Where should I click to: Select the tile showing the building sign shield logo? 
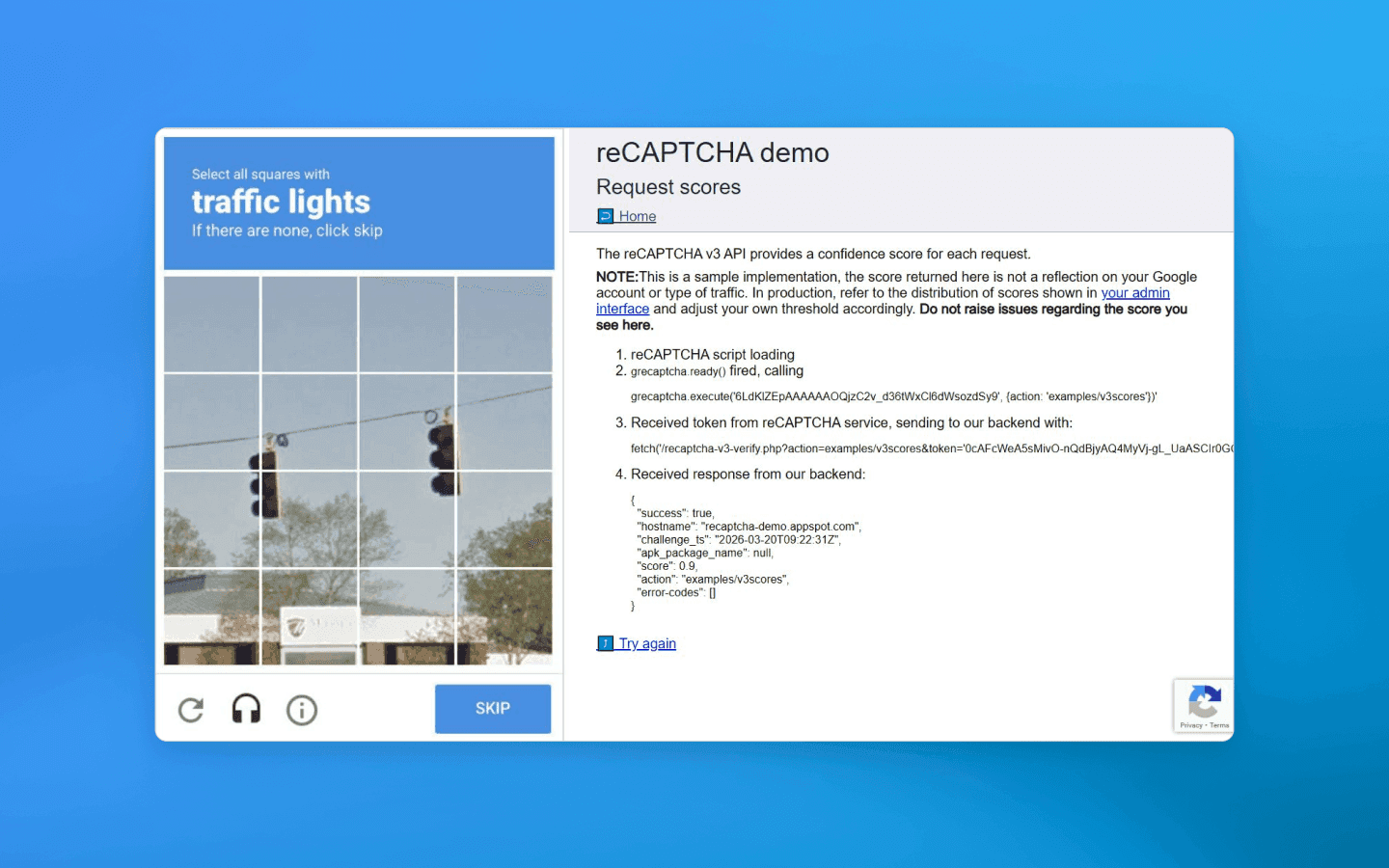click(309, 617)
